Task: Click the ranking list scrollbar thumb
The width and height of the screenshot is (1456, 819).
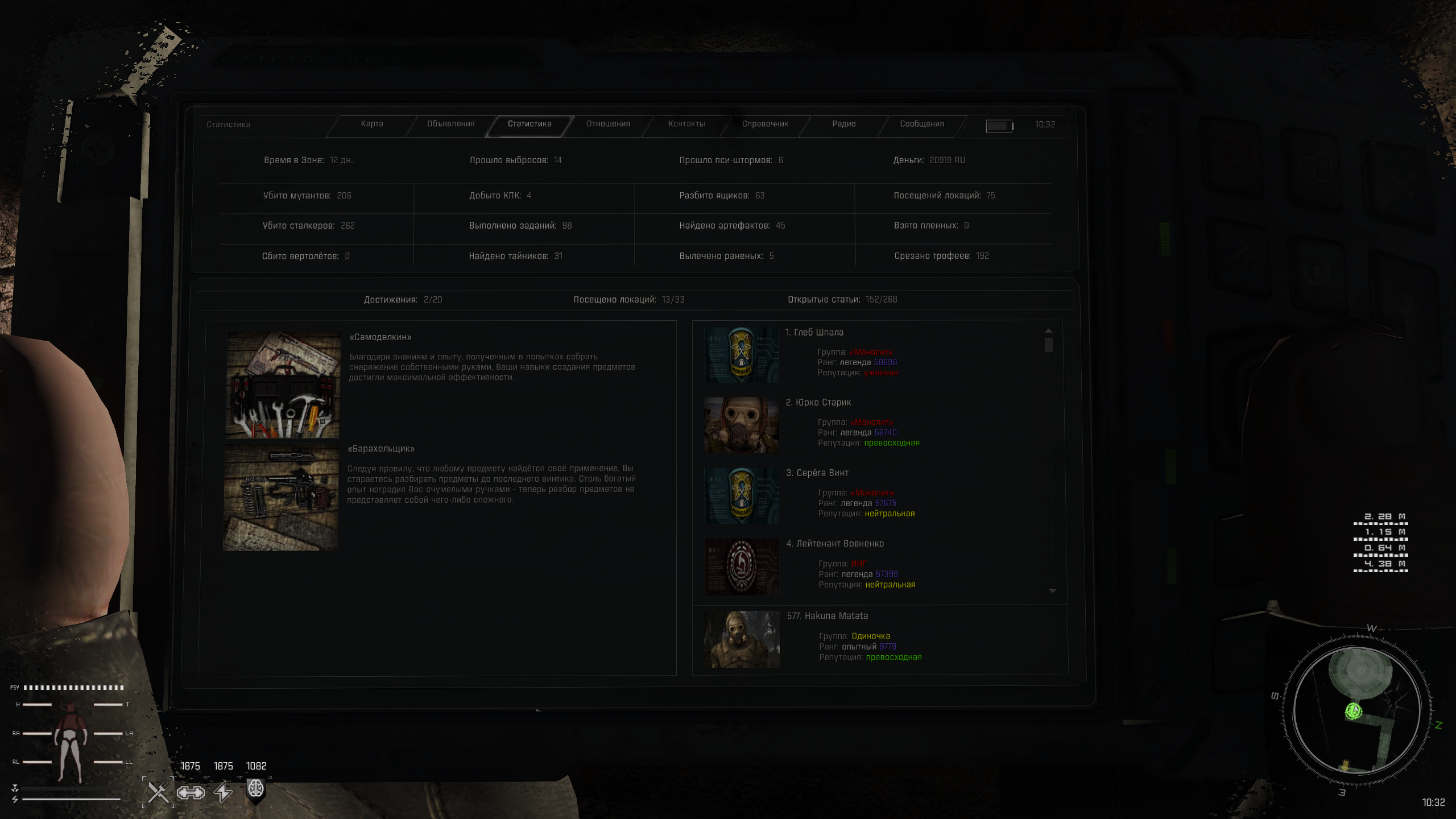Action: [x=1049, y=345]
